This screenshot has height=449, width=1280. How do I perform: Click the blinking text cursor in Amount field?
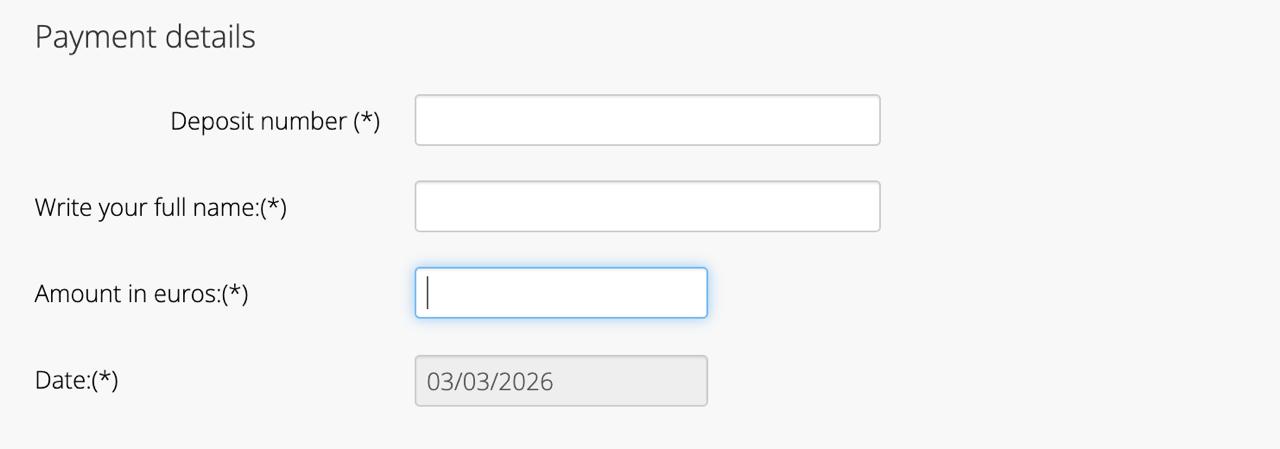coord(428,293)
